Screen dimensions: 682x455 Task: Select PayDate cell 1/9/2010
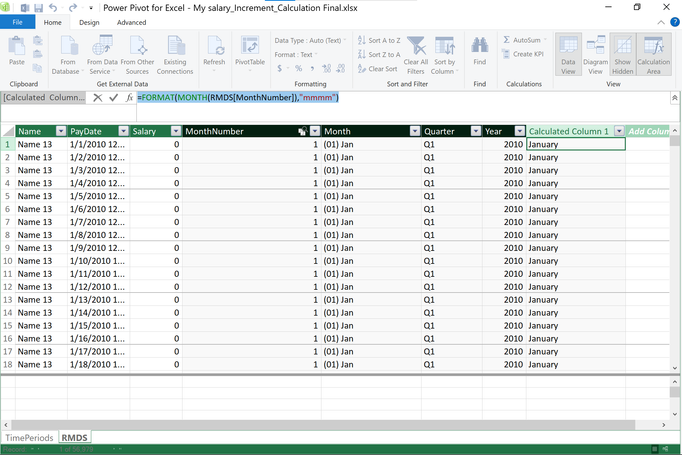tap(98, 248)
